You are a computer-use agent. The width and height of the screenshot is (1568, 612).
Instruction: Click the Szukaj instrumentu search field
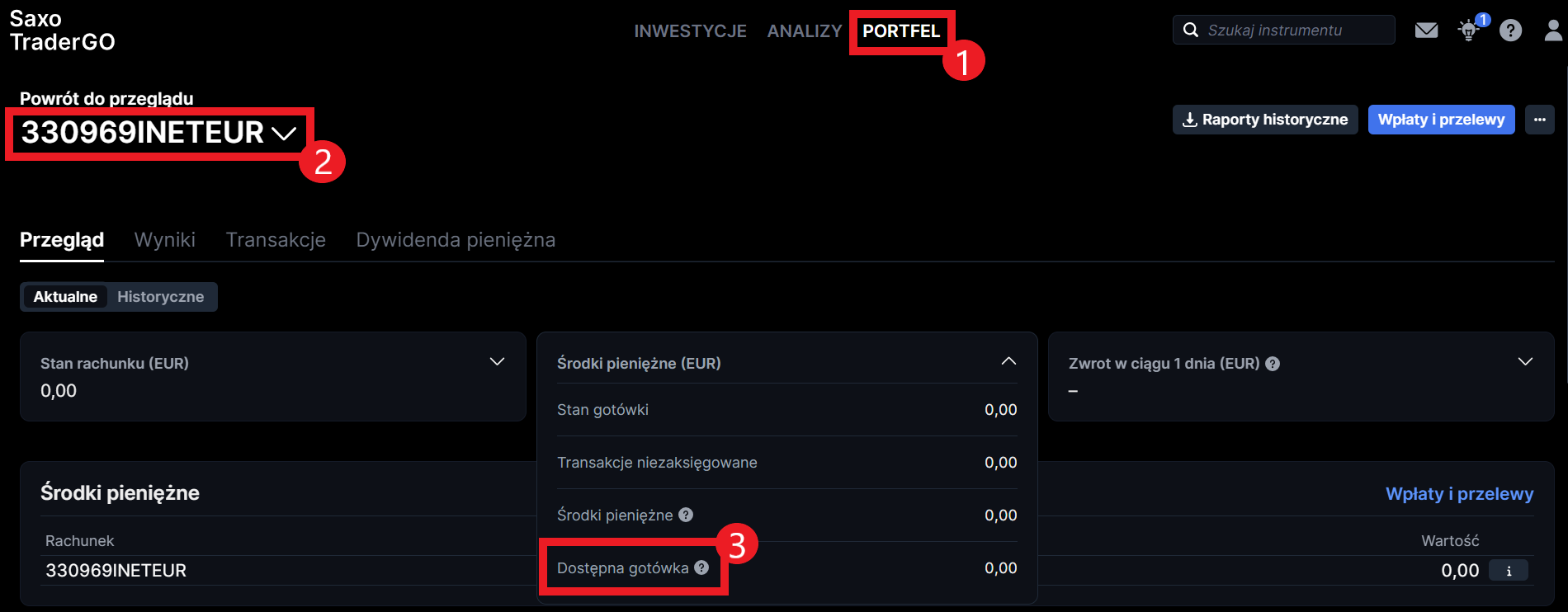[x=1283, y=31]
